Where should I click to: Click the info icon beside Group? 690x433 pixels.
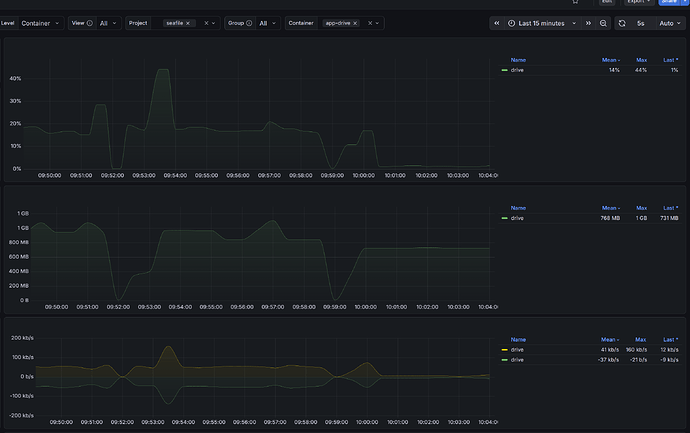click(x=249, y=23)
